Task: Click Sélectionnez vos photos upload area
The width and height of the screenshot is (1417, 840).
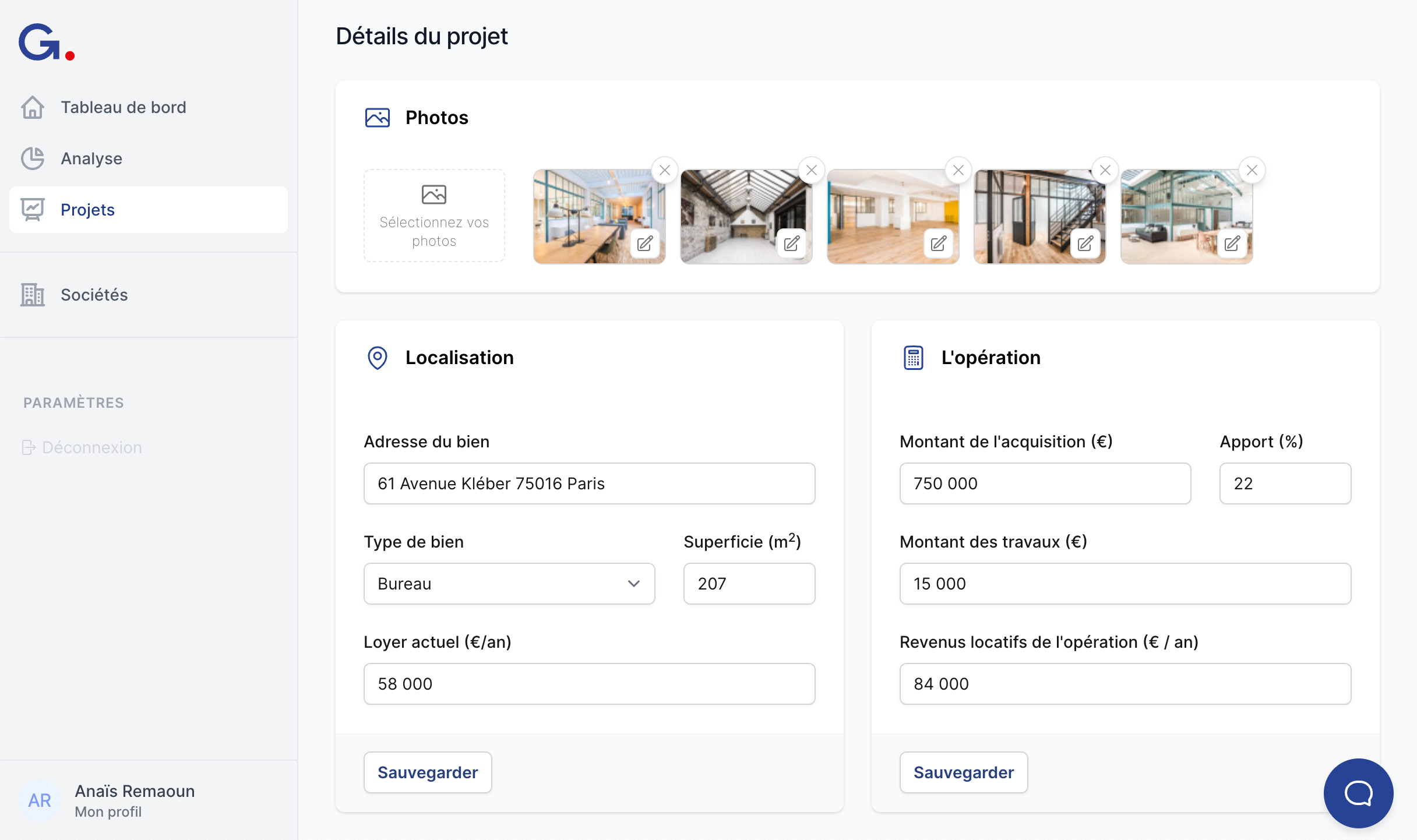Action: click(x=433, y=216)
